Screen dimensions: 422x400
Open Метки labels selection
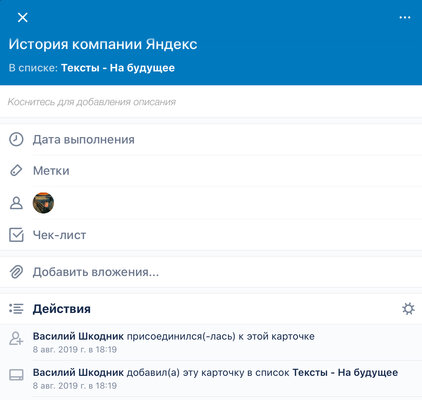click(51, 171)
